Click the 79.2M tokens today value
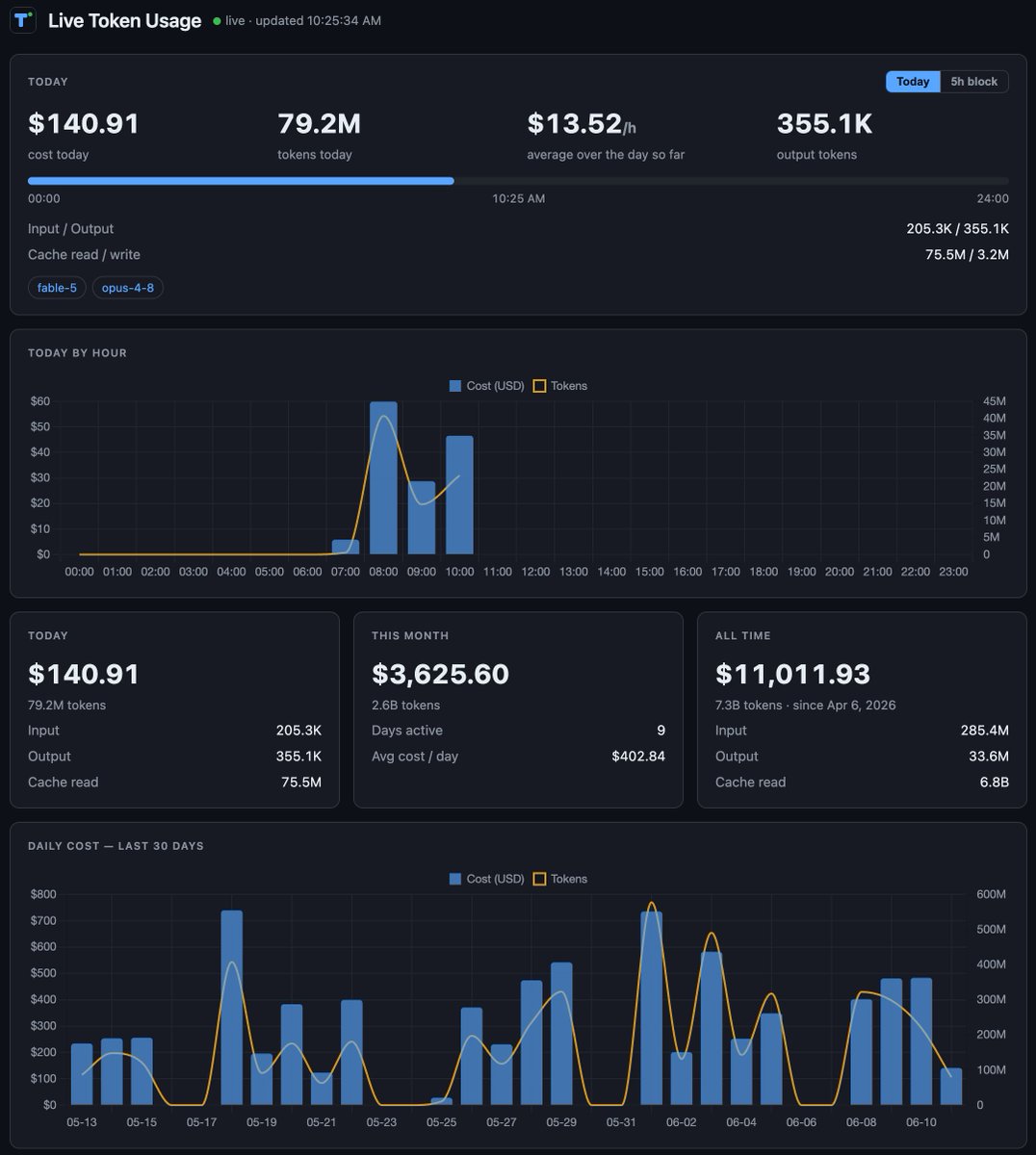The height and width of the screenshot is (1155, 1036). click(319, 124)
